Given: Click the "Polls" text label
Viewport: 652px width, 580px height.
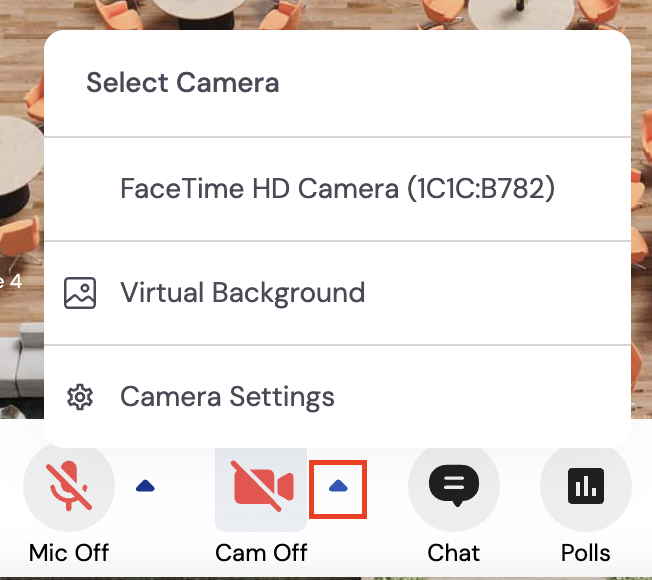Looking at the screenshot, I should (x=585, y=552).
